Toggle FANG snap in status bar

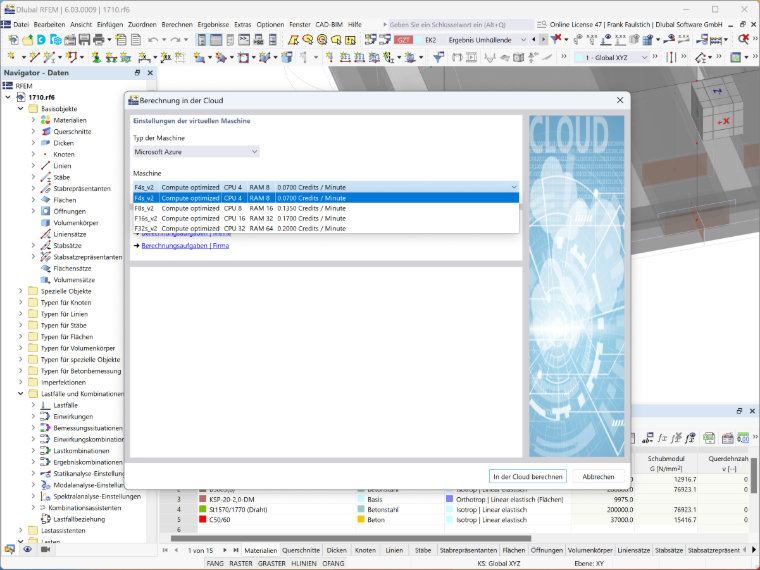coord(215,563)
